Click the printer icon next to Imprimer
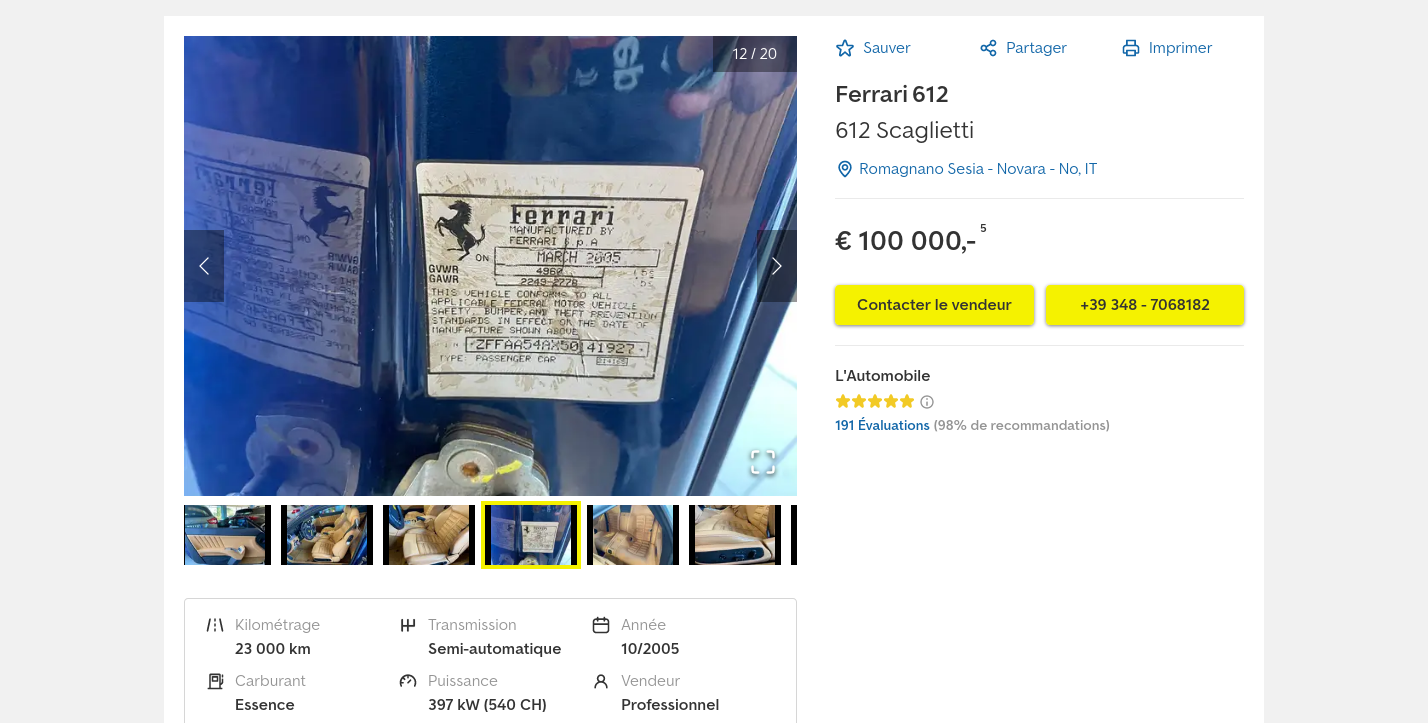Image resolution: width=1428 pixels, height=723 pixels. pyautogui.click(x=1131, y=48)
